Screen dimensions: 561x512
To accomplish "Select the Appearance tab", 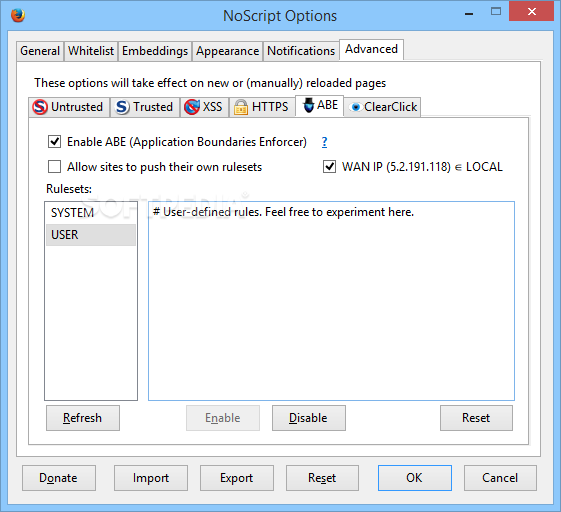I will pyautogui.click(x=228, y=51).
